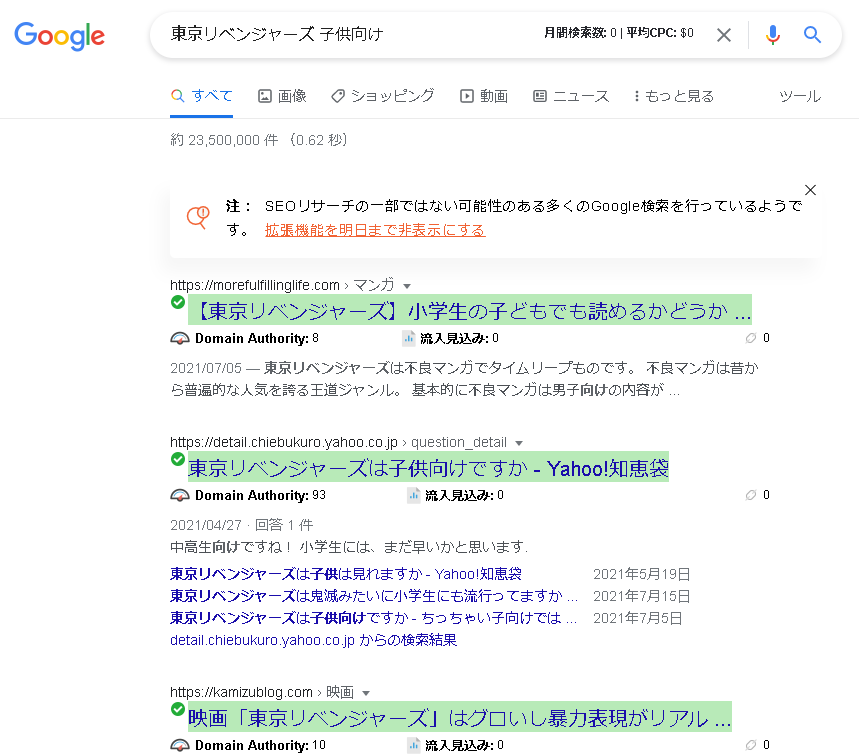Open result 映画「東京リベンジャーズ」はグロいし暴力表現がリアル
The width and height of the screenshot is (859, 754).
(x=460, y=717)
